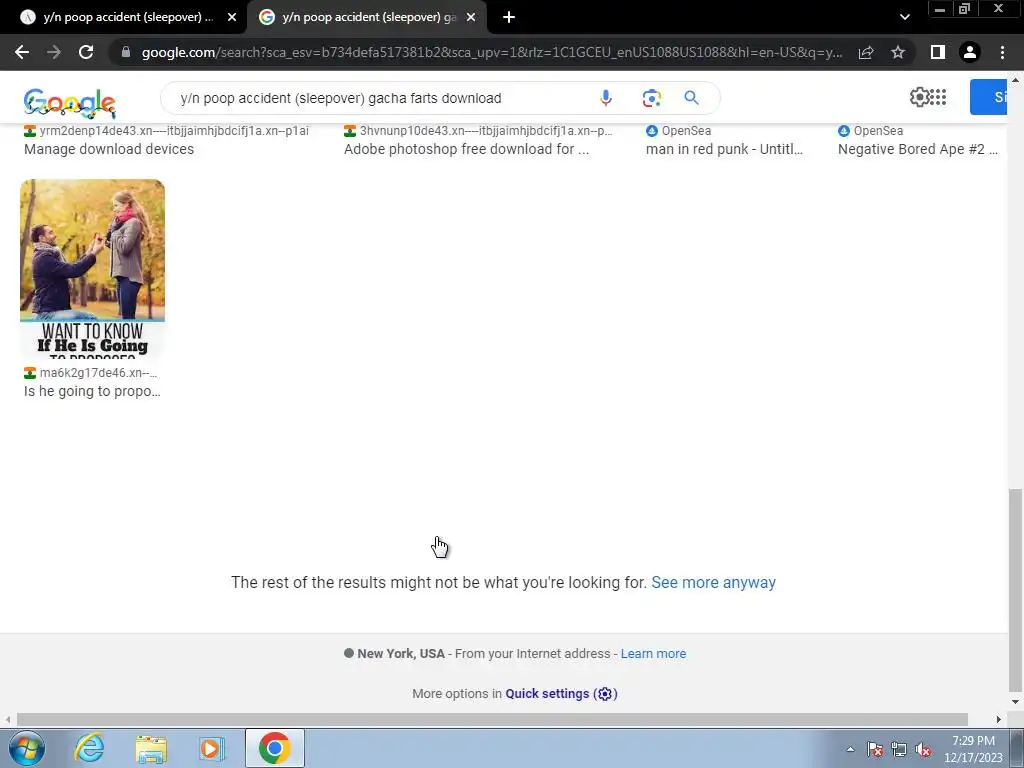1024x768 pixels.
Task: Select the active Google results tab
Action: tap(366, 17)
